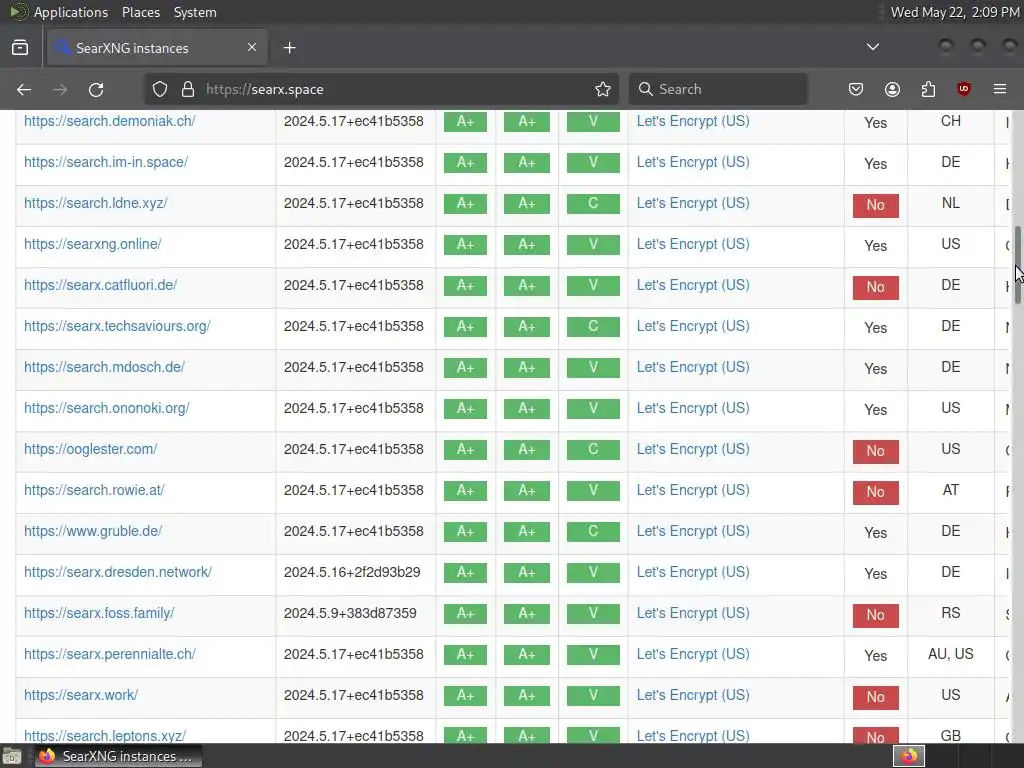The image size is (1024, 768).
Task: Click the red No badge in ooglester.com row
Action: click(876, 451)
